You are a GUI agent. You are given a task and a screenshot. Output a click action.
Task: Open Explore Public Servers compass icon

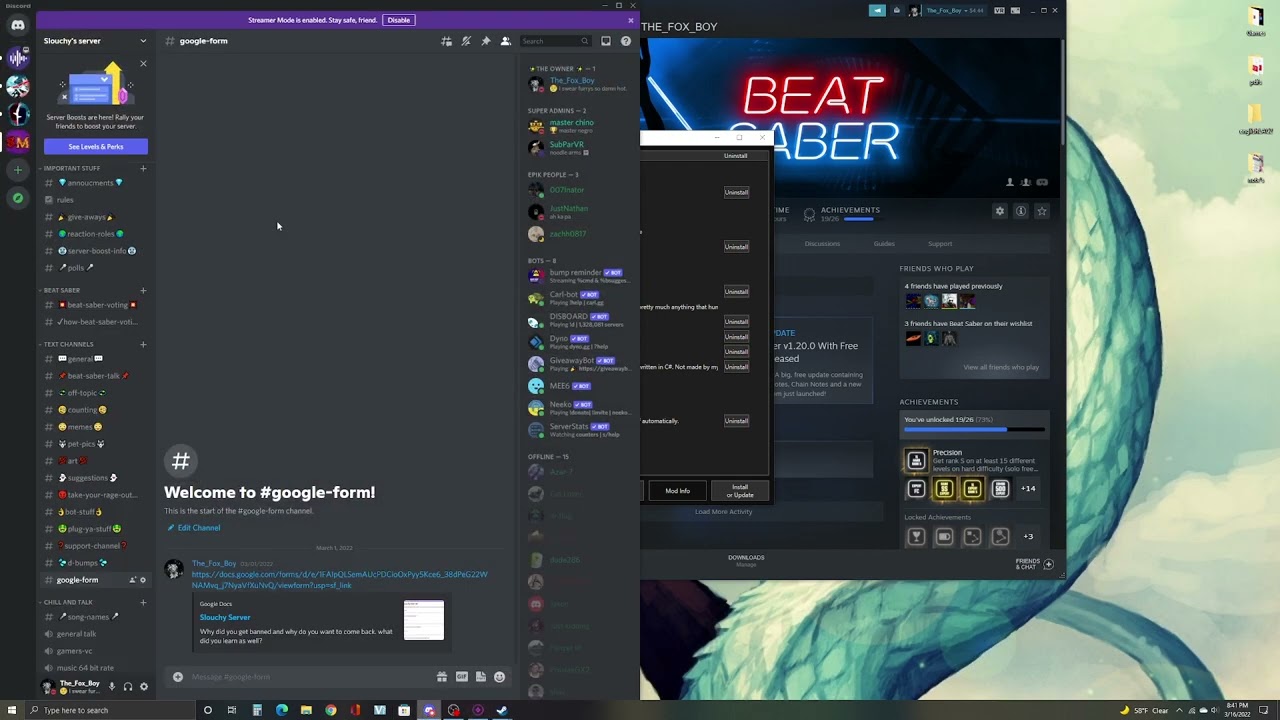[x=17, y=198]
